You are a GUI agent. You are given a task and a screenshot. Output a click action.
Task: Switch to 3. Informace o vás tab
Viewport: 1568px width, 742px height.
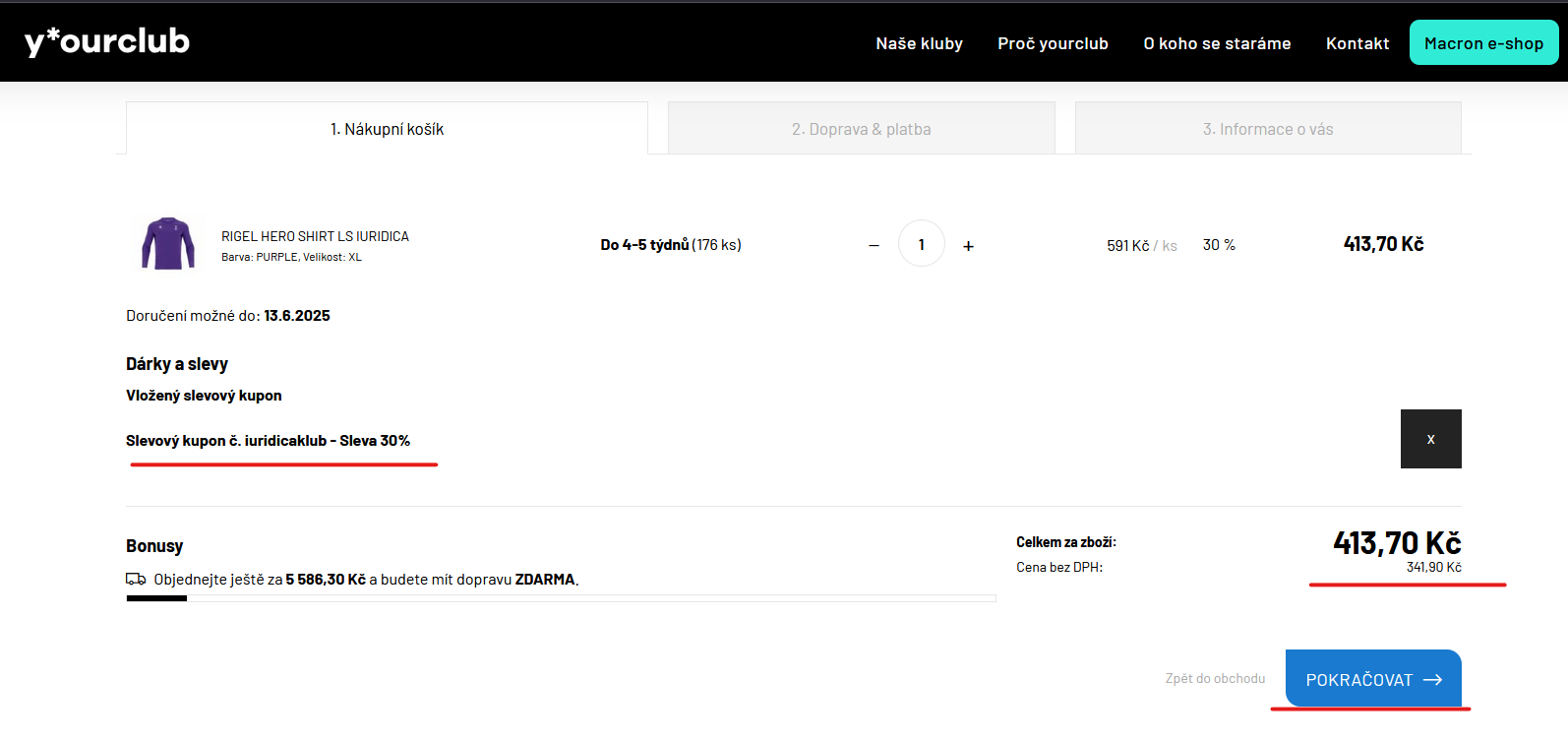tap(1268, 128)
